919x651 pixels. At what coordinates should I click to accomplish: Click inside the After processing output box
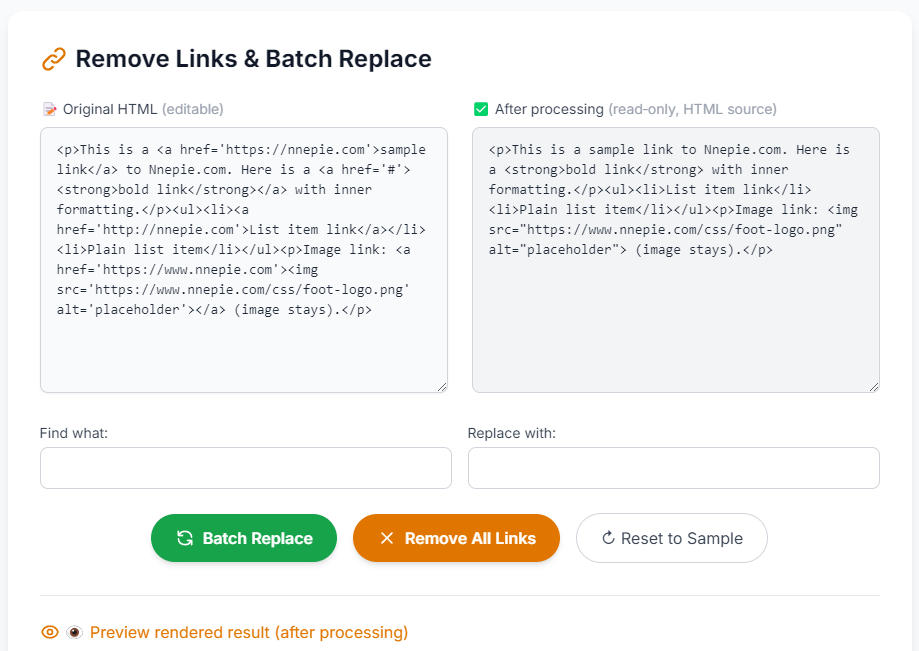(x=676, y=260)
